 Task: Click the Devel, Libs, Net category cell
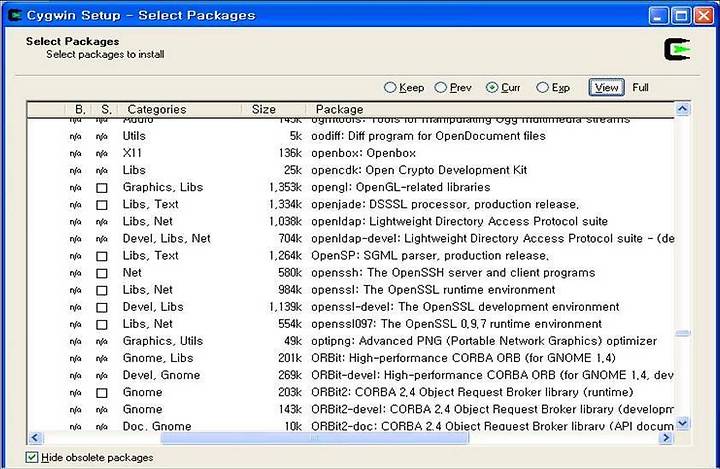click(166, 238)
